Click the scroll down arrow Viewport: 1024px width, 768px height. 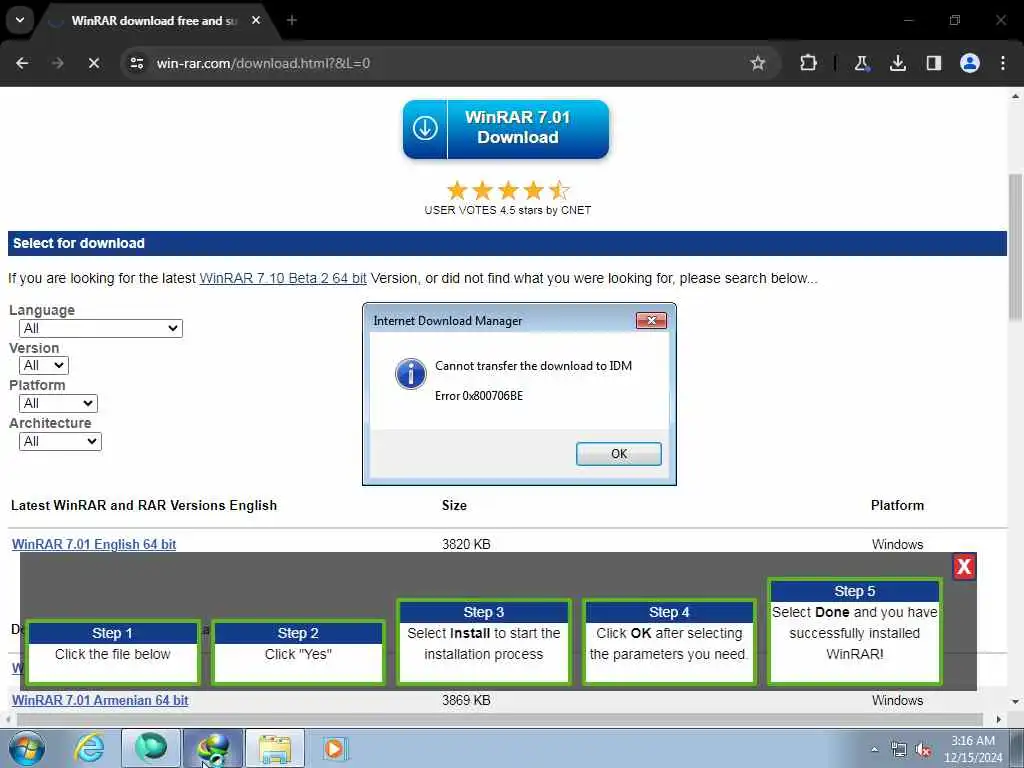[x=1015, y=701]
